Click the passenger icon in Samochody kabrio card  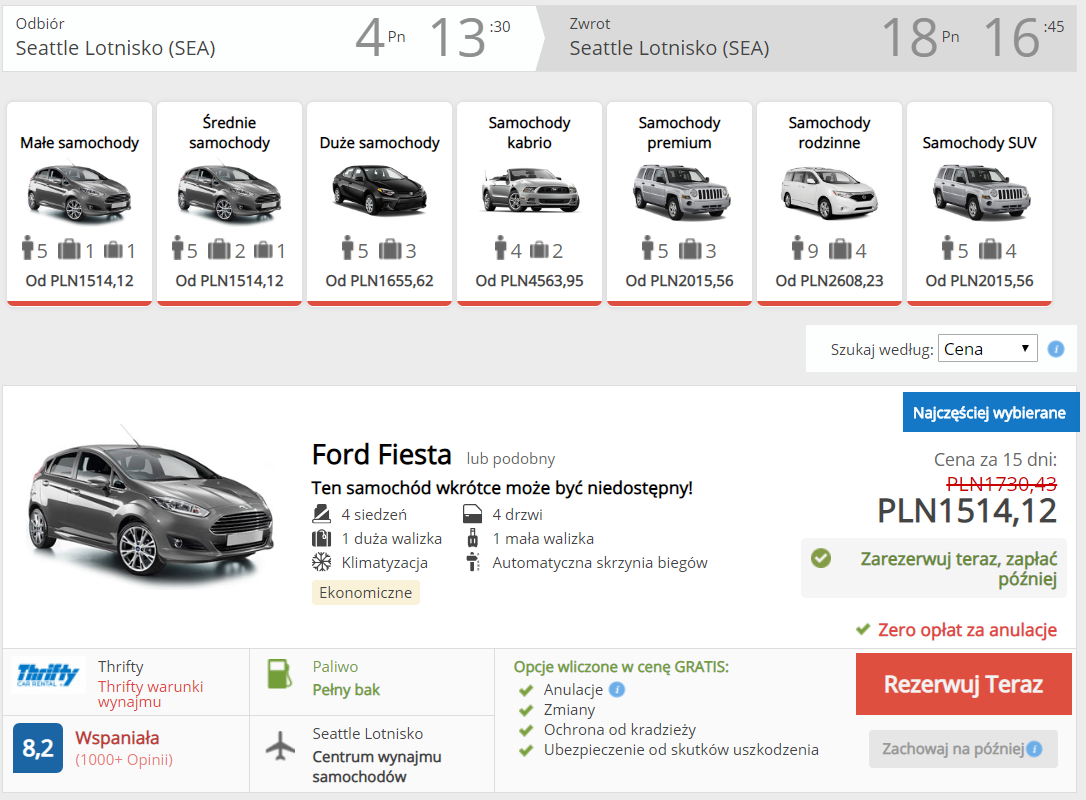pyautogui.click(x=501, y=248)
